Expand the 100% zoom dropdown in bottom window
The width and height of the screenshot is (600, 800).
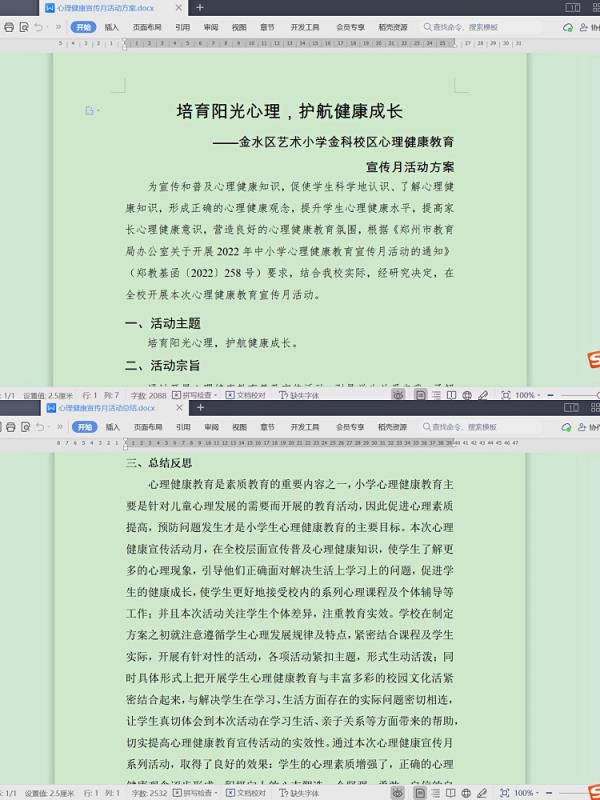pyautogui.click(x=526, y=792)
